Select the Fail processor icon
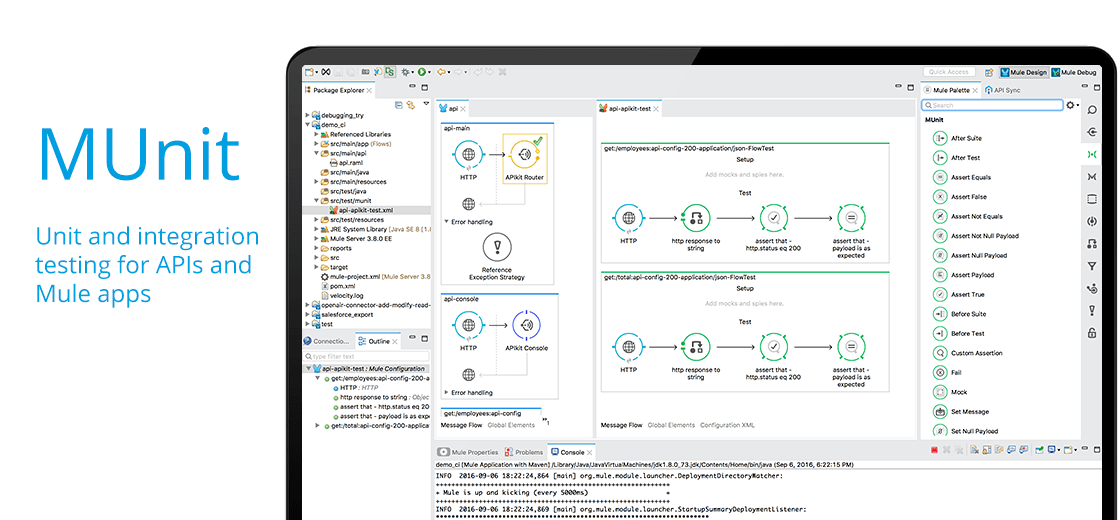The width and height of the screenshot is (1120, 520). [x=940, y=373]
